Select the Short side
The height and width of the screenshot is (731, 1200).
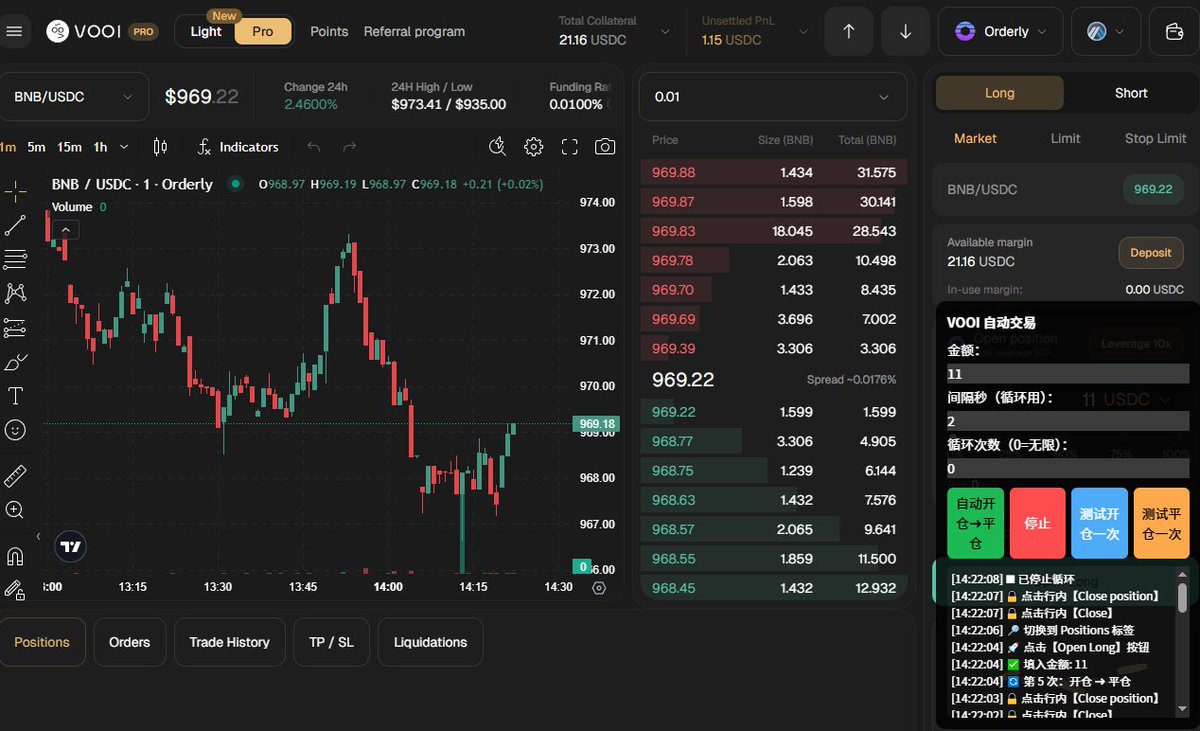1131,93
